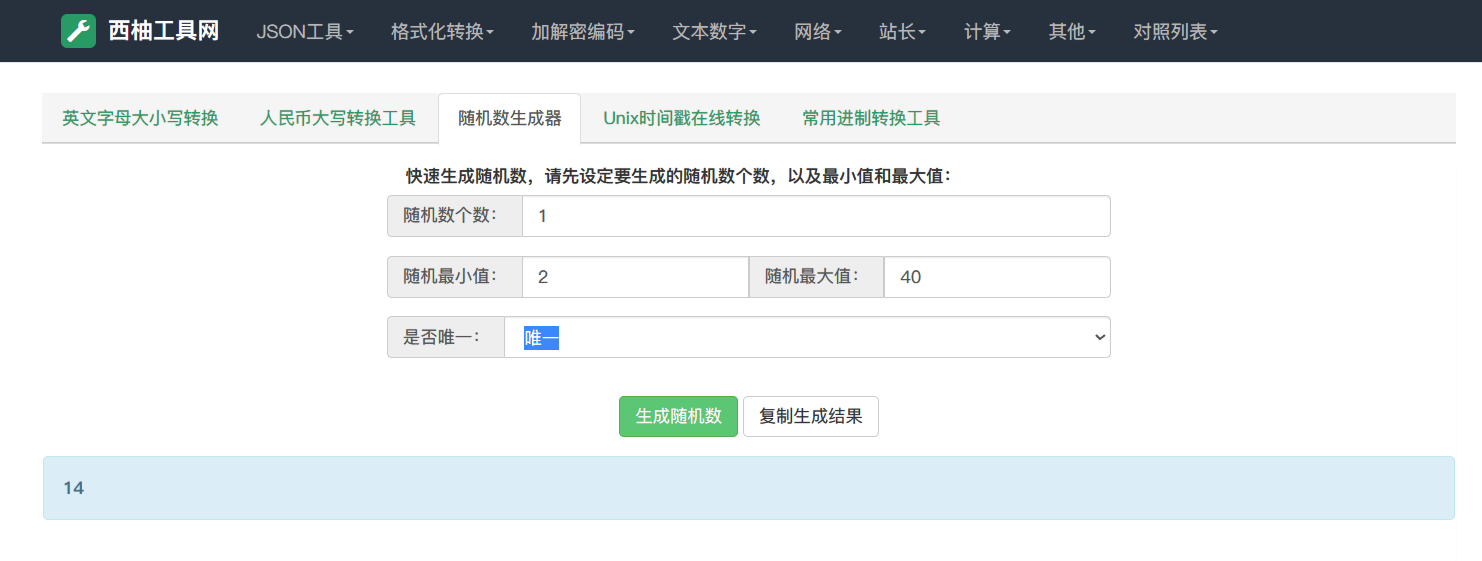Expand the 计算 menu

[987, 32]
